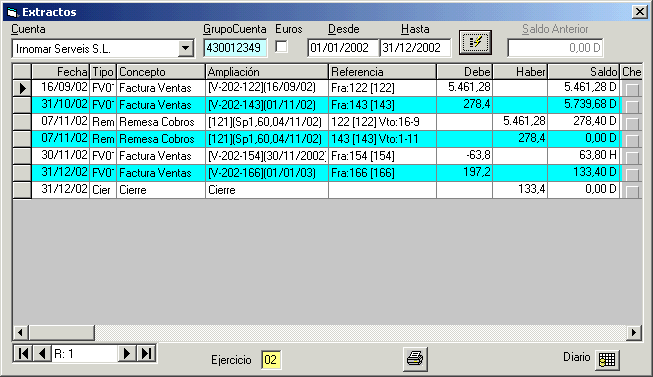This screenshot has width=653, height=377.
Task: Click the Tipo column header
Action: click(103, 72)
